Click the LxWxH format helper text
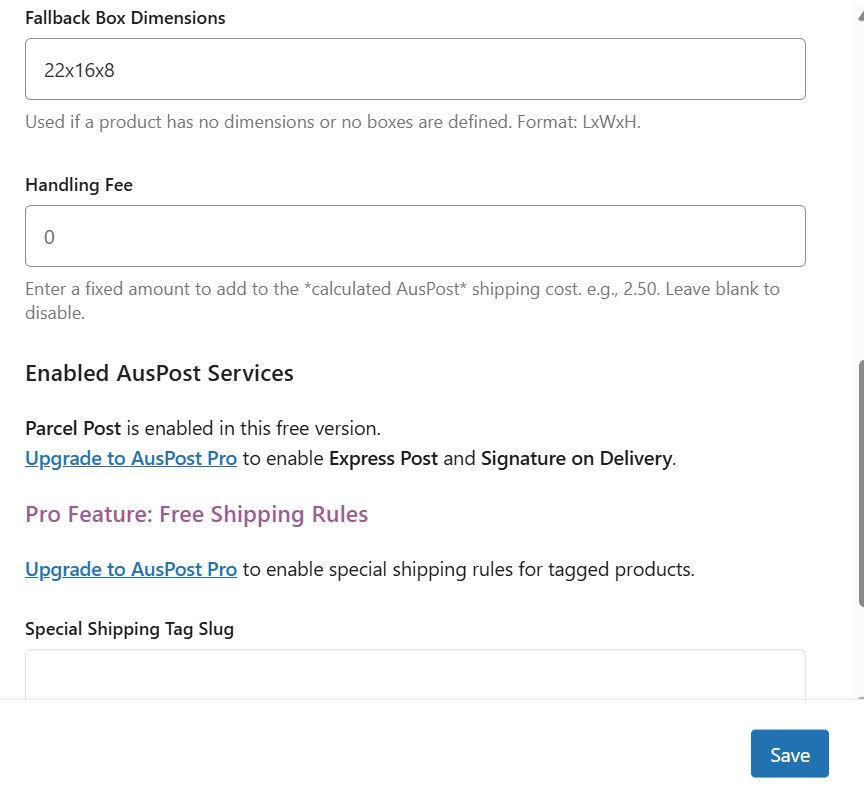Viewport: 864px width, 794px height. pyautogui.click(x=334, y=122)
